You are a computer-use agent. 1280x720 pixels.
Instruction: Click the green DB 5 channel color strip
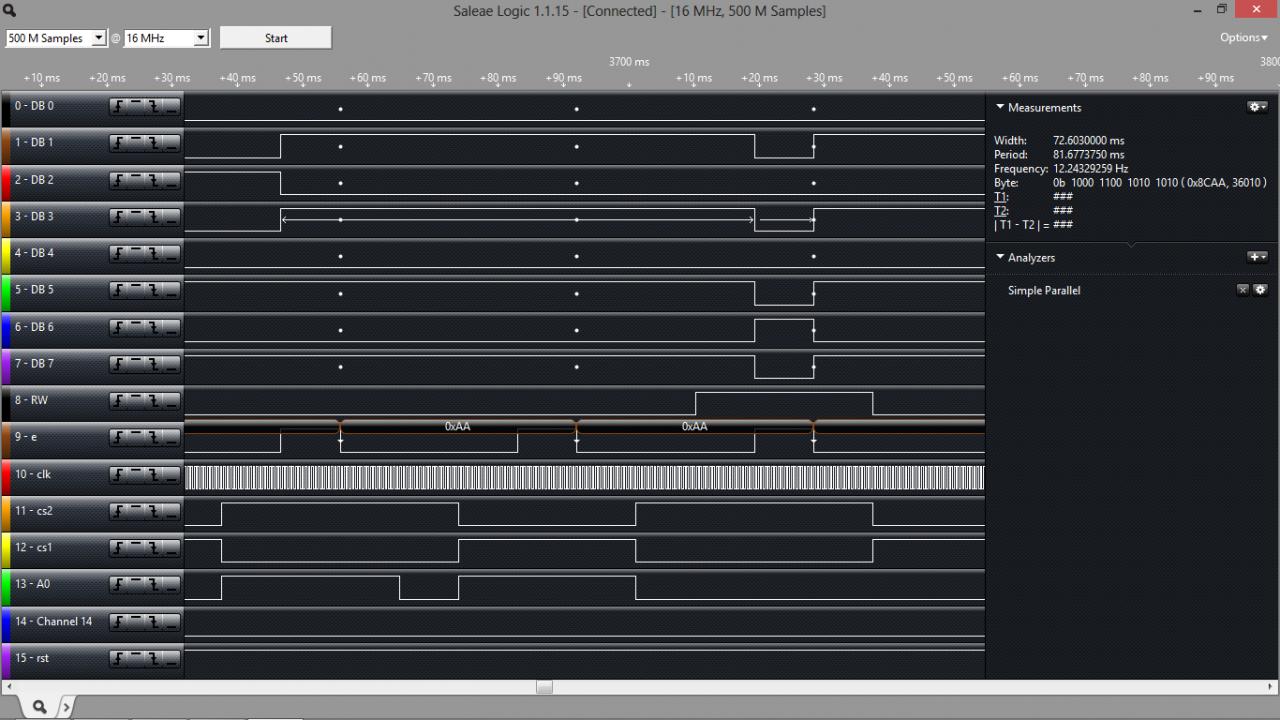pos(4,291)
